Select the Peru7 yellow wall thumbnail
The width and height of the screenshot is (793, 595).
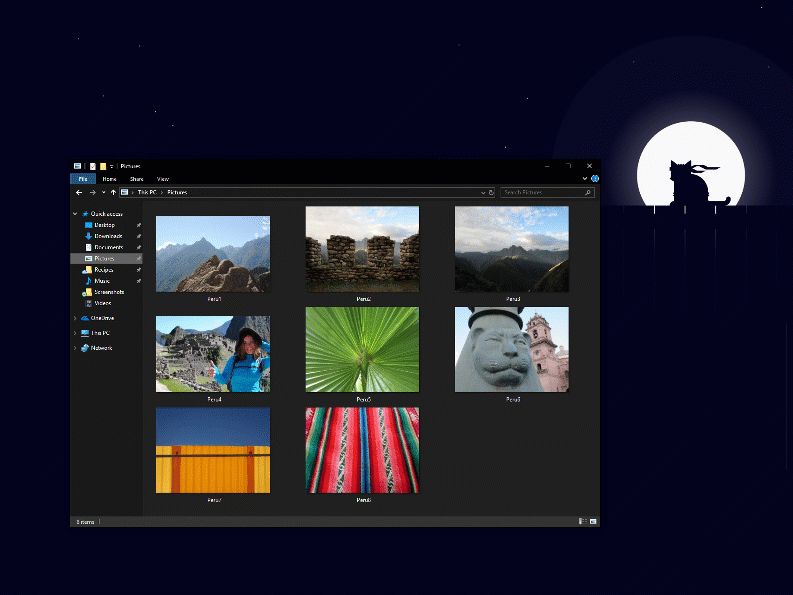[213, 450]
